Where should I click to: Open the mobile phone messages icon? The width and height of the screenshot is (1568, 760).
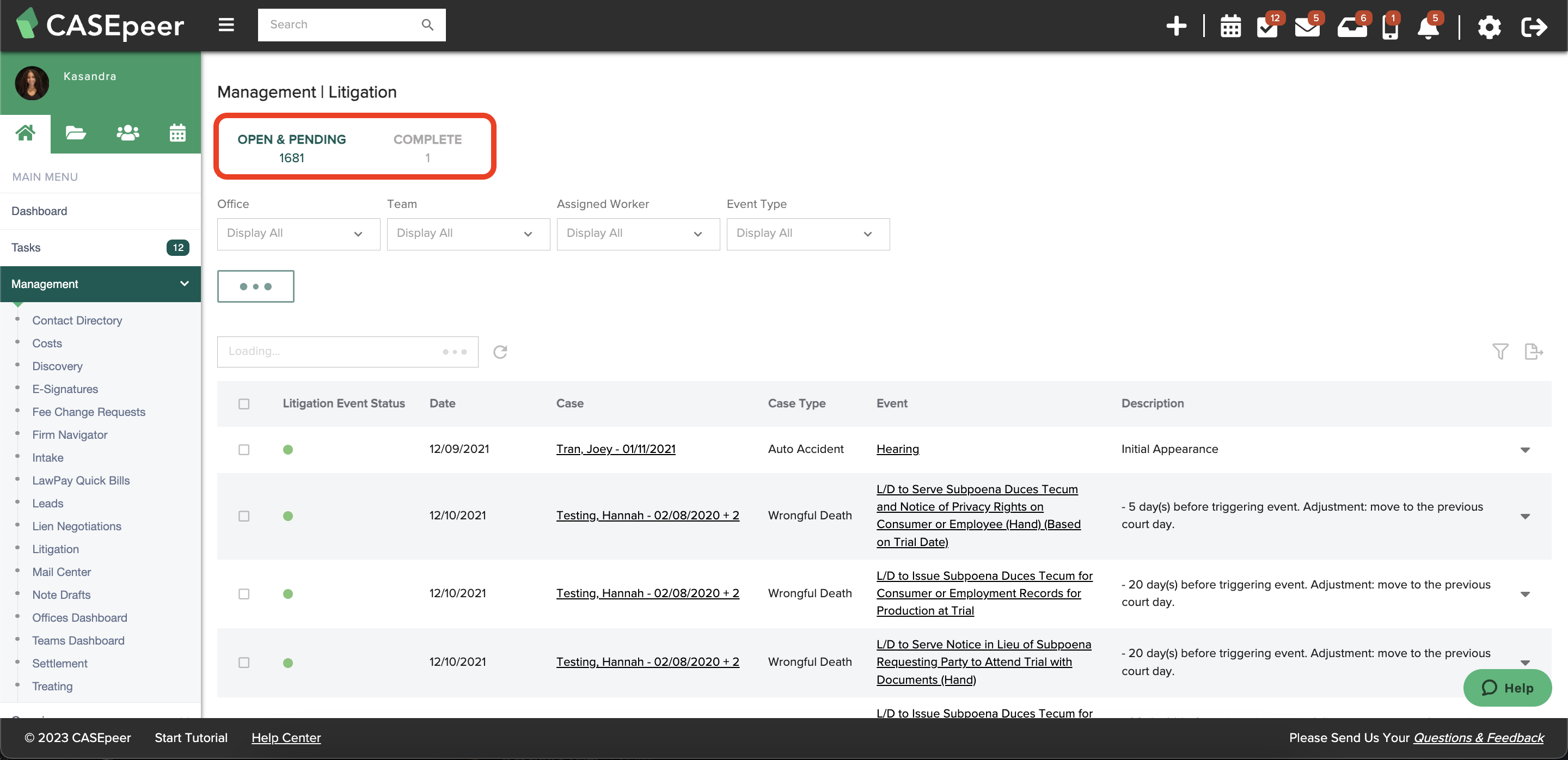coord(1391,26)
